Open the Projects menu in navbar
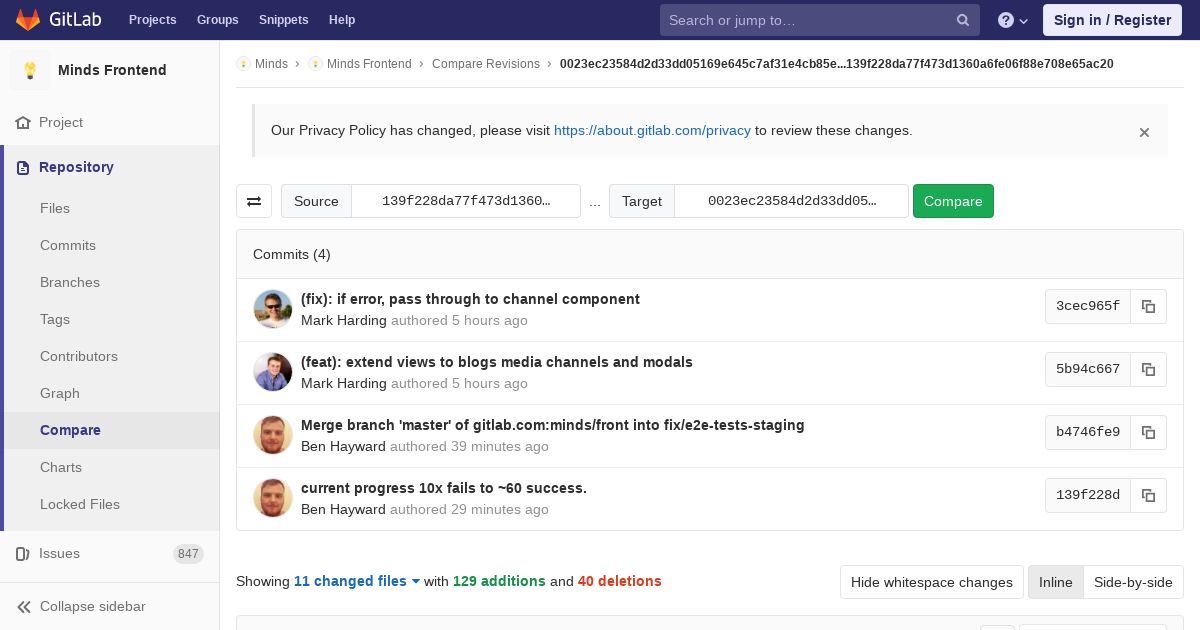The width and height of the screenshot is (1200, 630). click(x=152, y=20)
